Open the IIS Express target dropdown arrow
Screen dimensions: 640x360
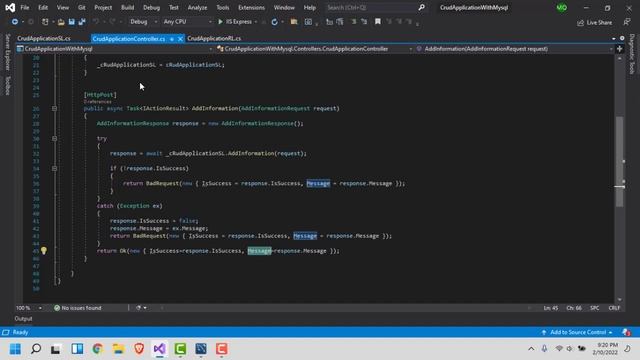[x=256, y=22]
